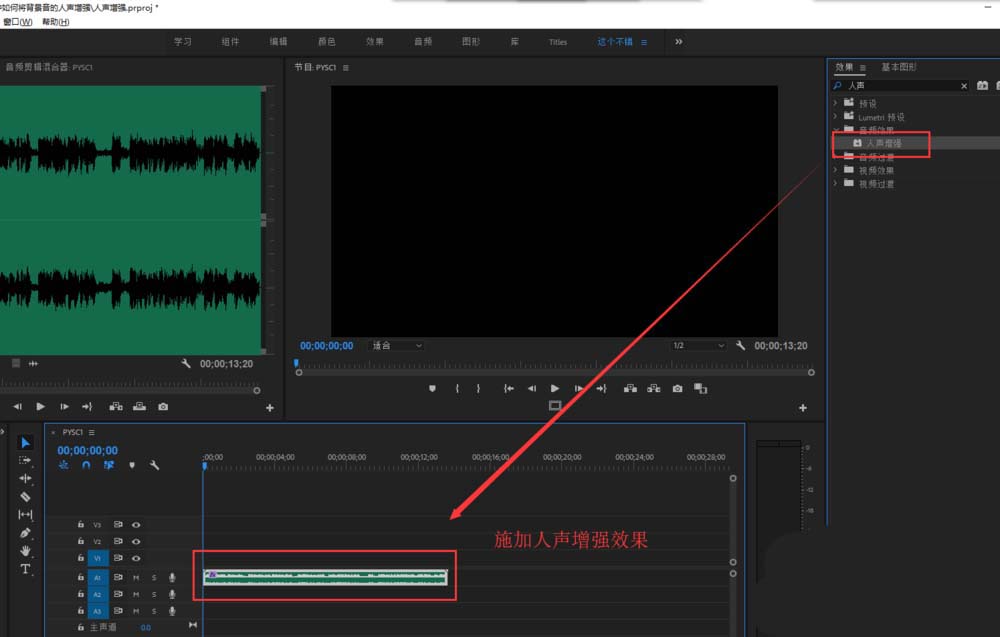The width and height of the screenshot is (1000, 637).
Task: Select the Hand tool
Action: click(25, 550)
